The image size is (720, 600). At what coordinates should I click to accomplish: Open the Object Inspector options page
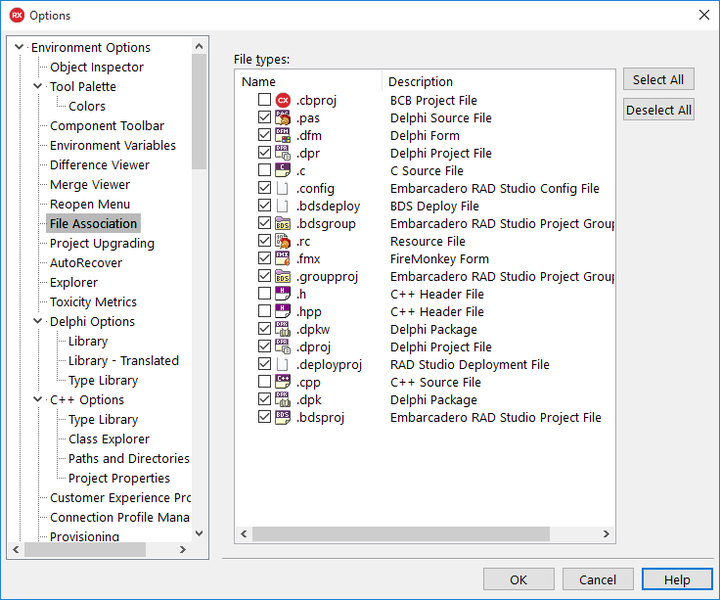coord(96,67)
